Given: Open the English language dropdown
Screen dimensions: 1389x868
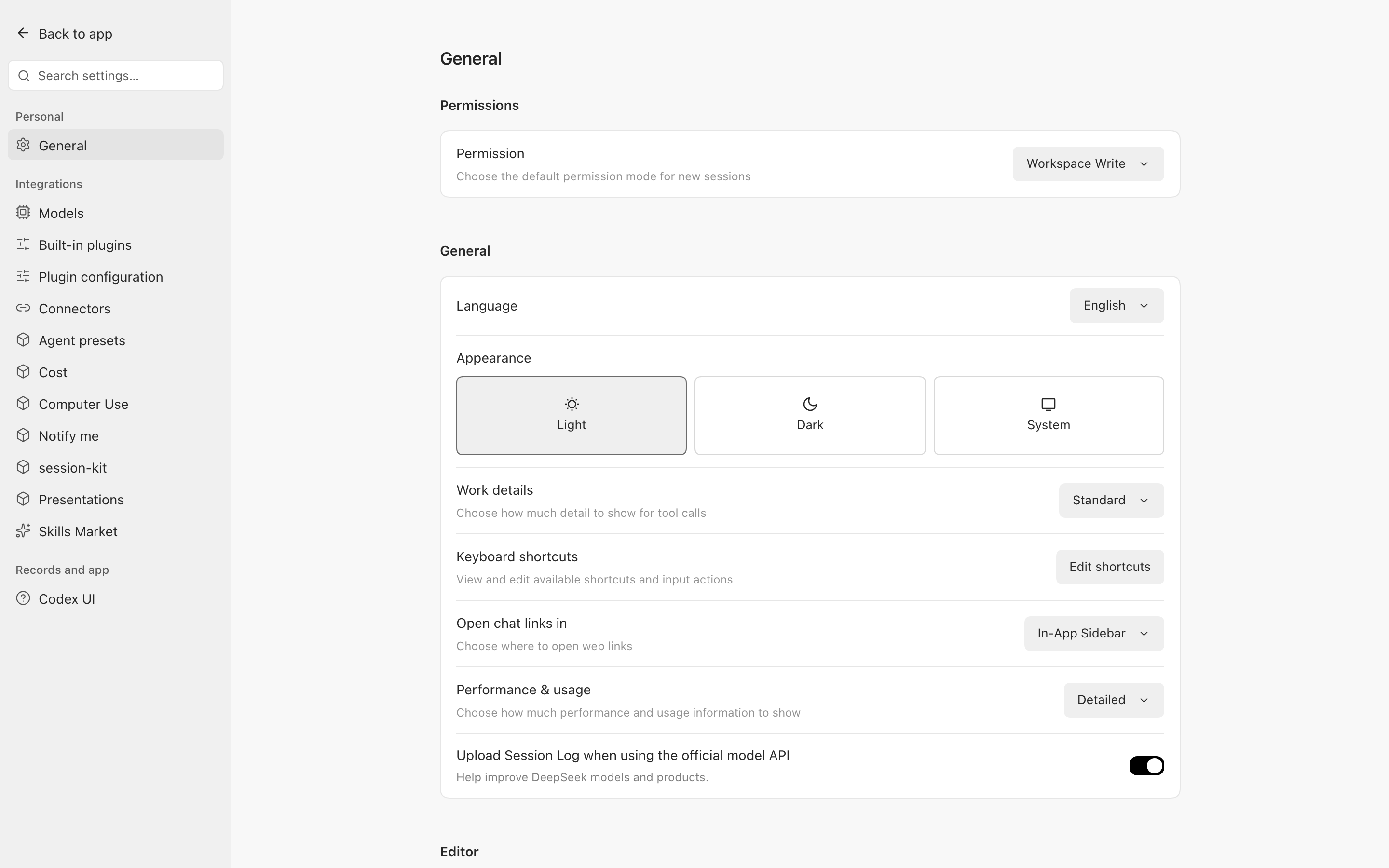Looking at the screenshot, I should tap(1117, 306).
